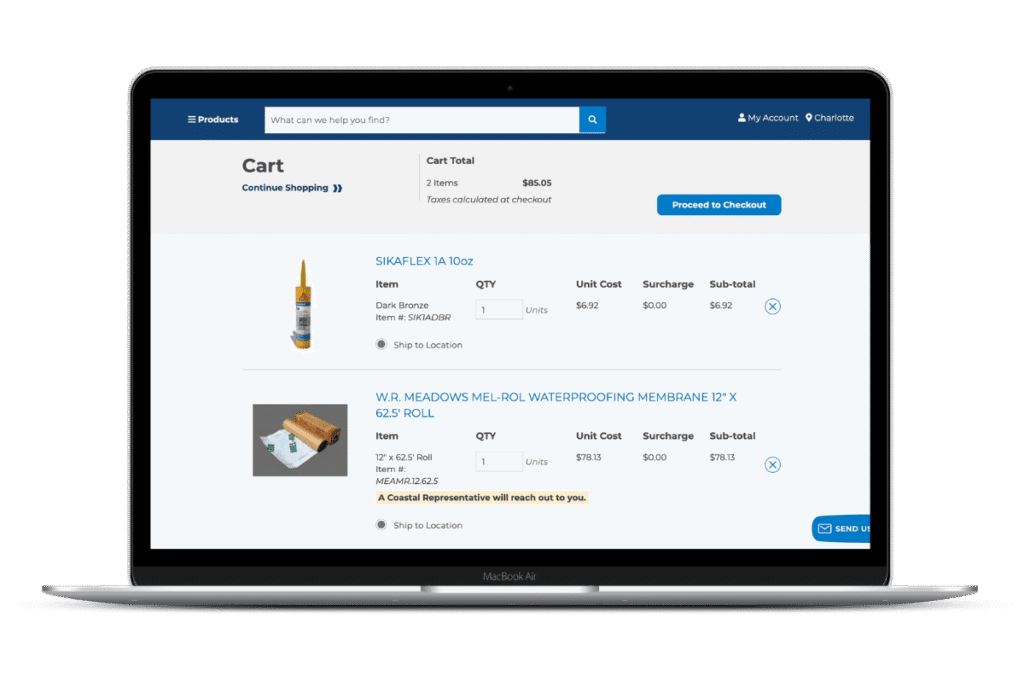The image size is (1024, 683).
Task: Click Continue Shopping link
Action: [x=292, y=188]
